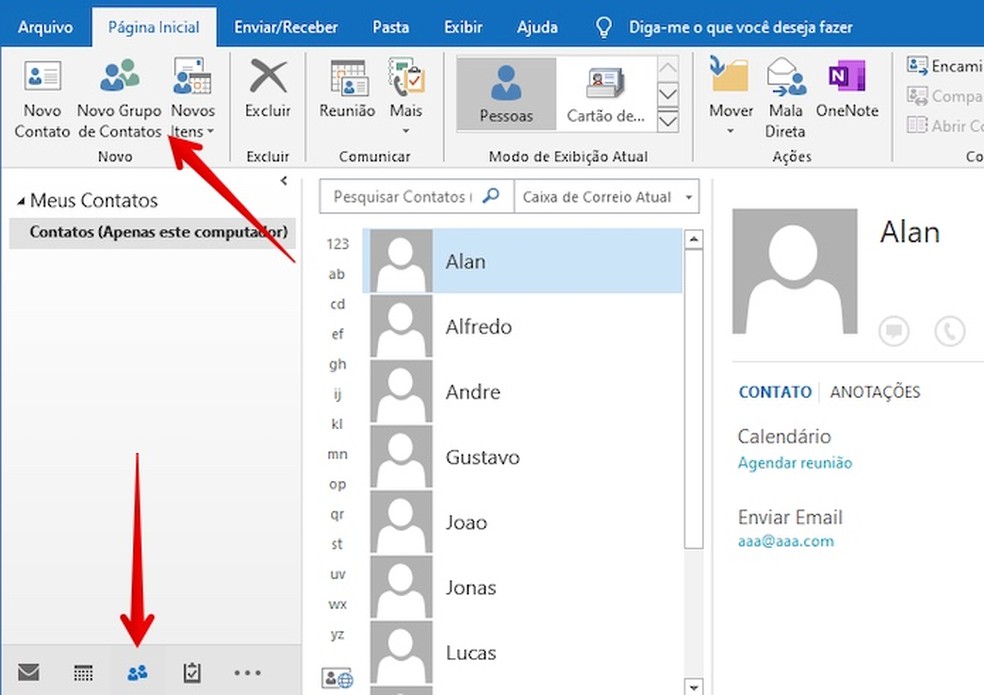Collapse the Meus Contatos folder list
The height and width of the screenshot is (695, 984).
click(x=284, y=181)
